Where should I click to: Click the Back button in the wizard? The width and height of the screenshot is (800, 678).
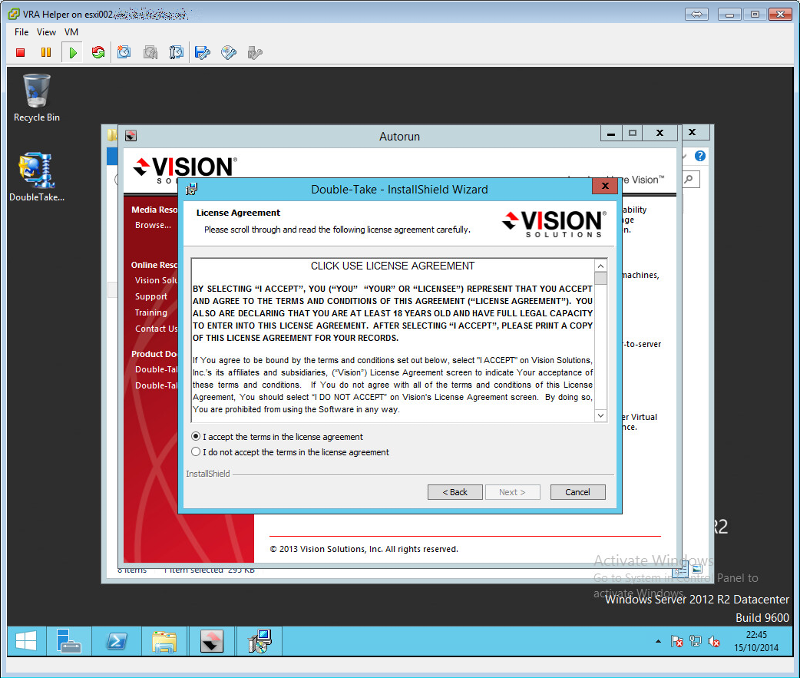[455, 492]
